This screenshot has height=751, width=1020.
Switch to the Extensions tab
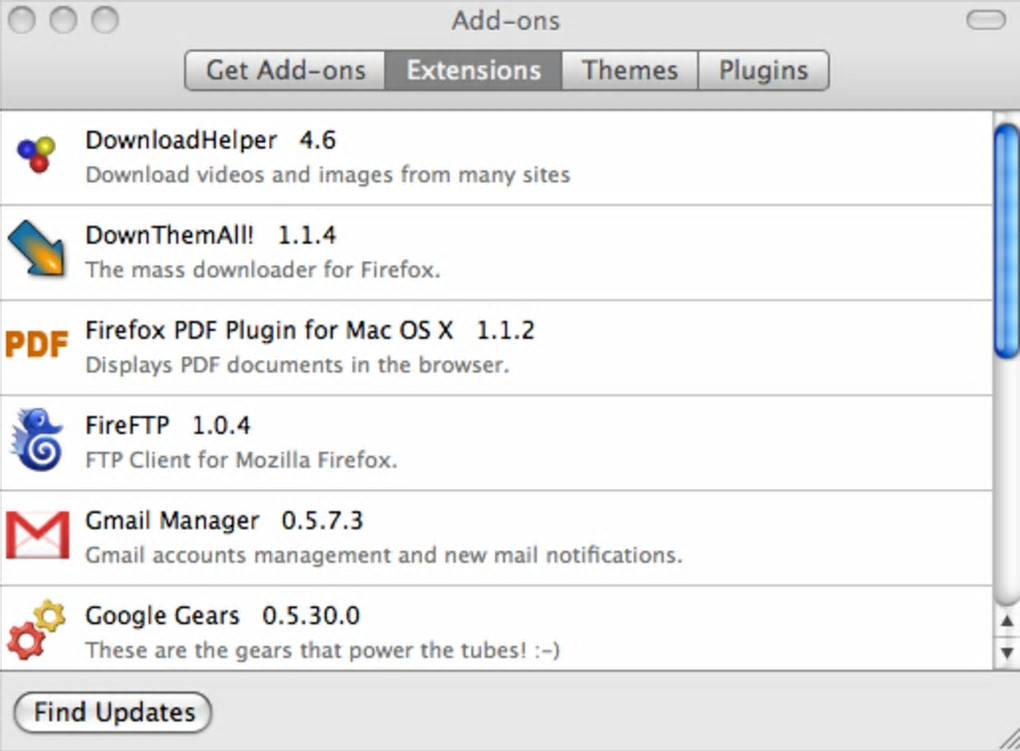pos(474,71)
